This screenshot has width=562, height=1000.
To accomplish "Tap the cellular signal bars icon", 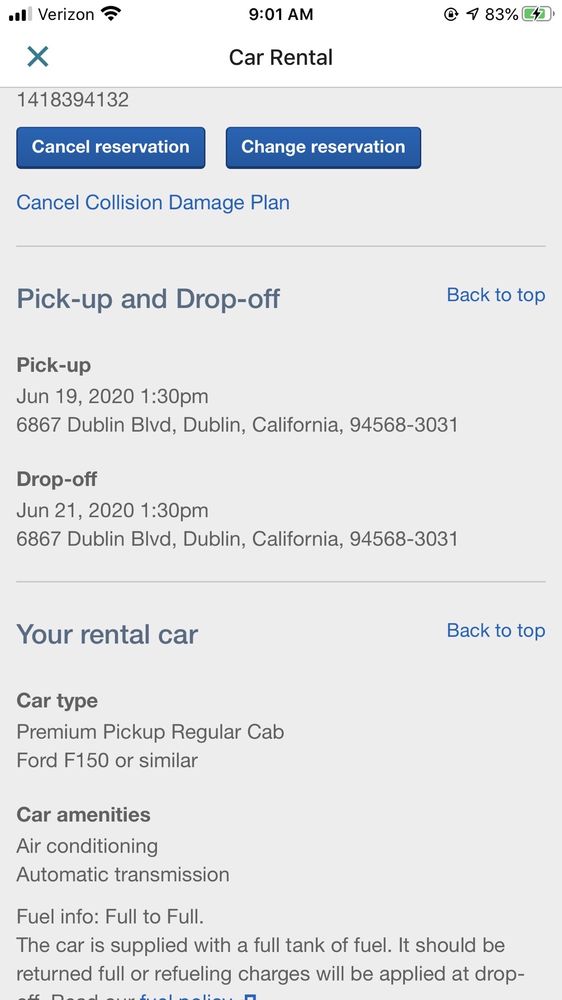I will click(20, 14).
